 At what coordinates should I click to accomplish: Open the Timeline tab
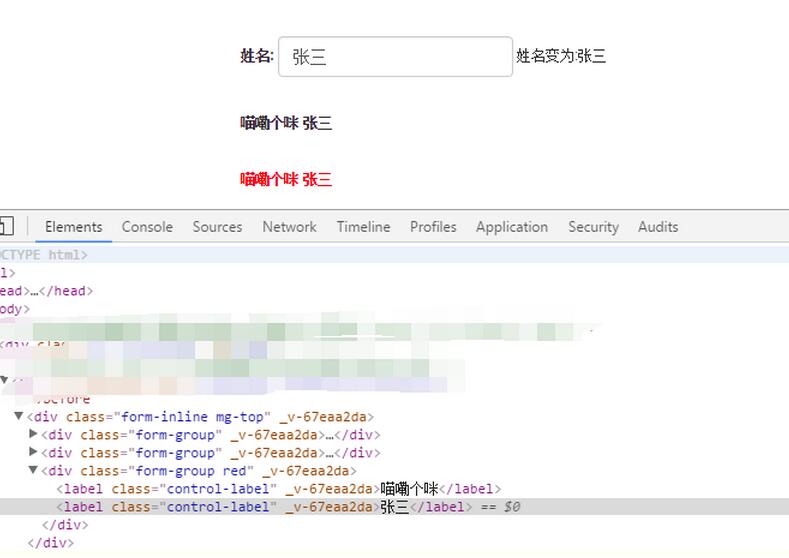click(x=363, y=227)
